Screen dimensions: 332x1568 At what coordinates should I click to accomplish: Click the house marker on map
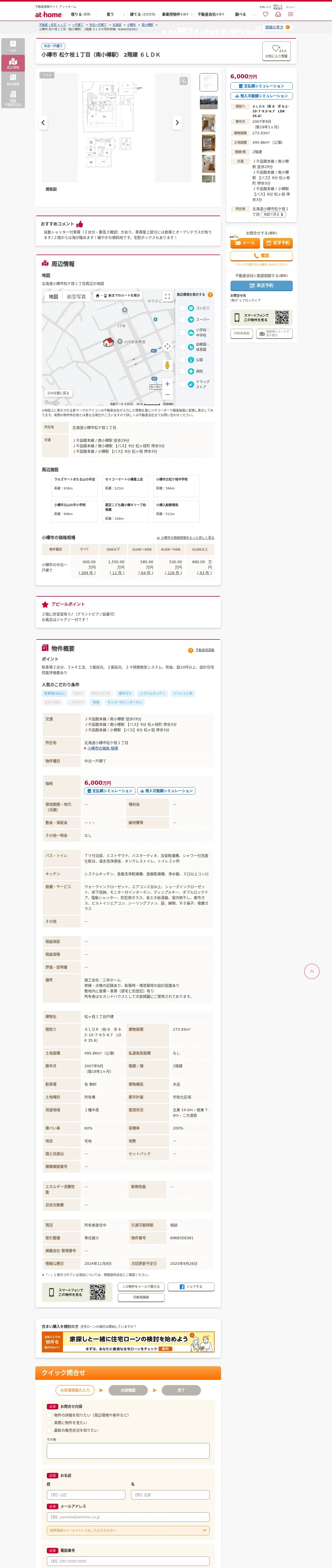[x=108, y=342]
